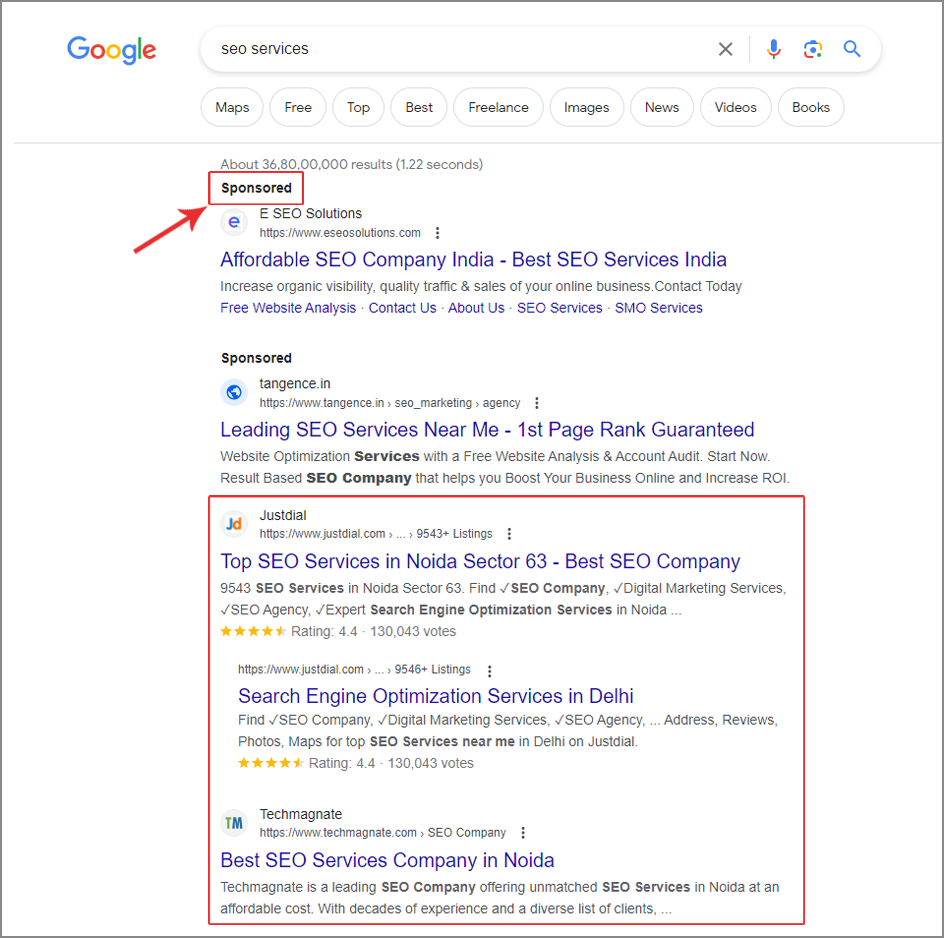The height and width of the screenshot is (938, 944).
Task: Click the Justdial site name
Action: [x=283, y=515]
